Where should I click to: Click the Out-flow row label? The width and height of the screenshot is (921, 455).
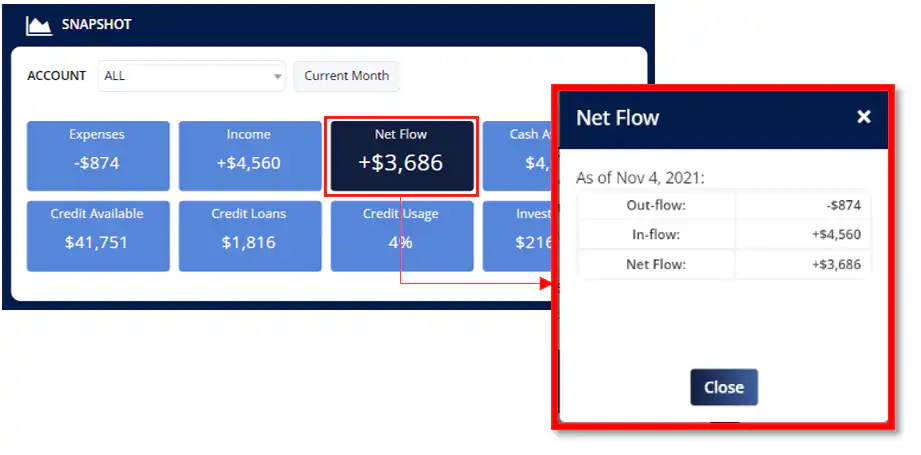[x=656, y=205]
